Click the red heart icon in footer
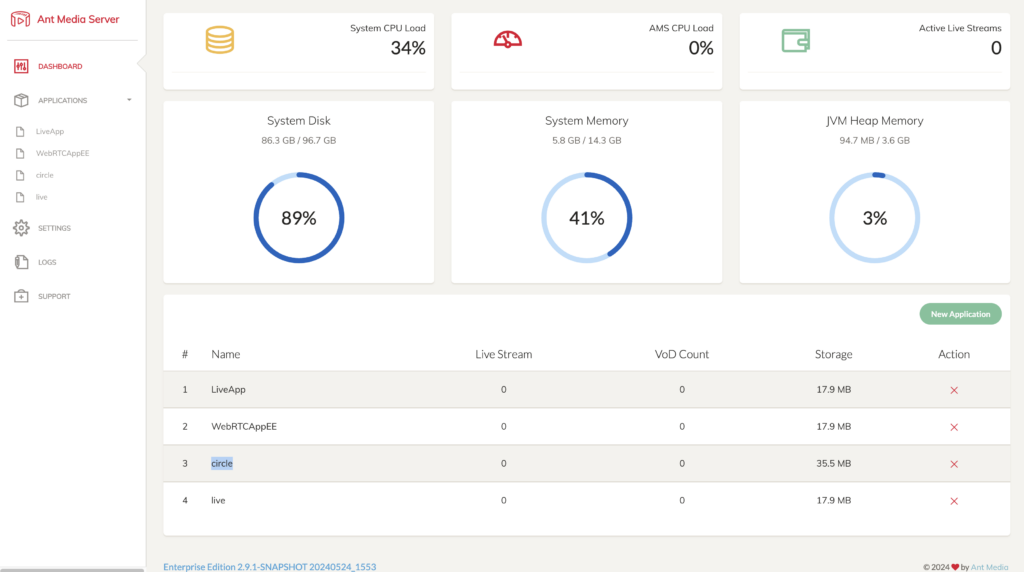Viewport: 1024px width, 572px height. (x=955, y=567)
